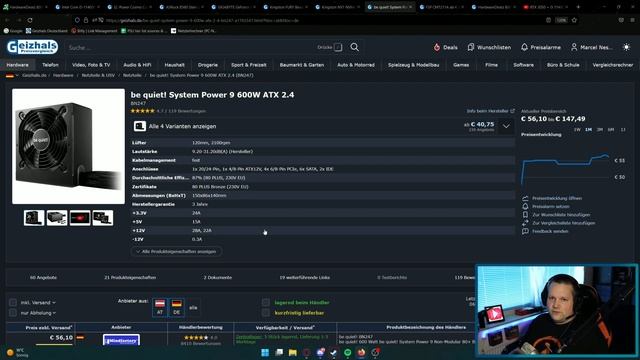Open Spotify from the taskbar

[347, 353]
